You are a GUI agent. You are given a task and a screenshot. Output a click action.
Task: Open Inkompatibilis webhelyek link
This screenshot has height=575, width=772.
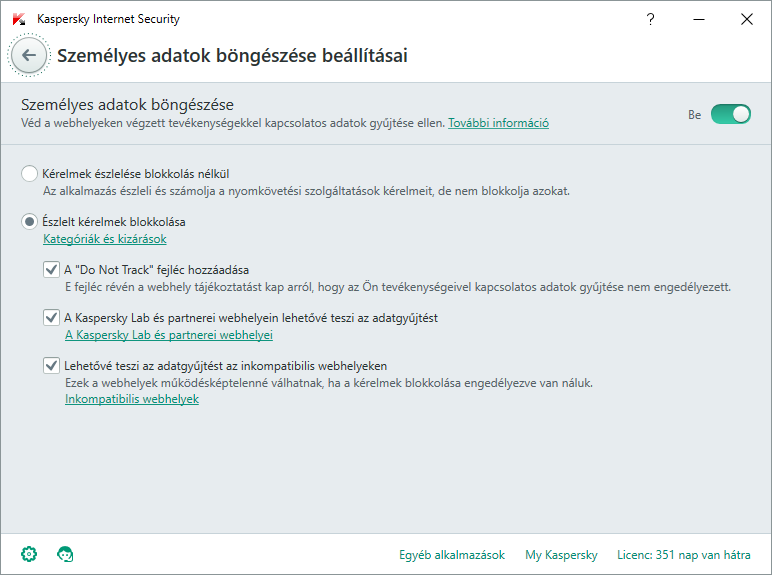[x=132, y=399]
